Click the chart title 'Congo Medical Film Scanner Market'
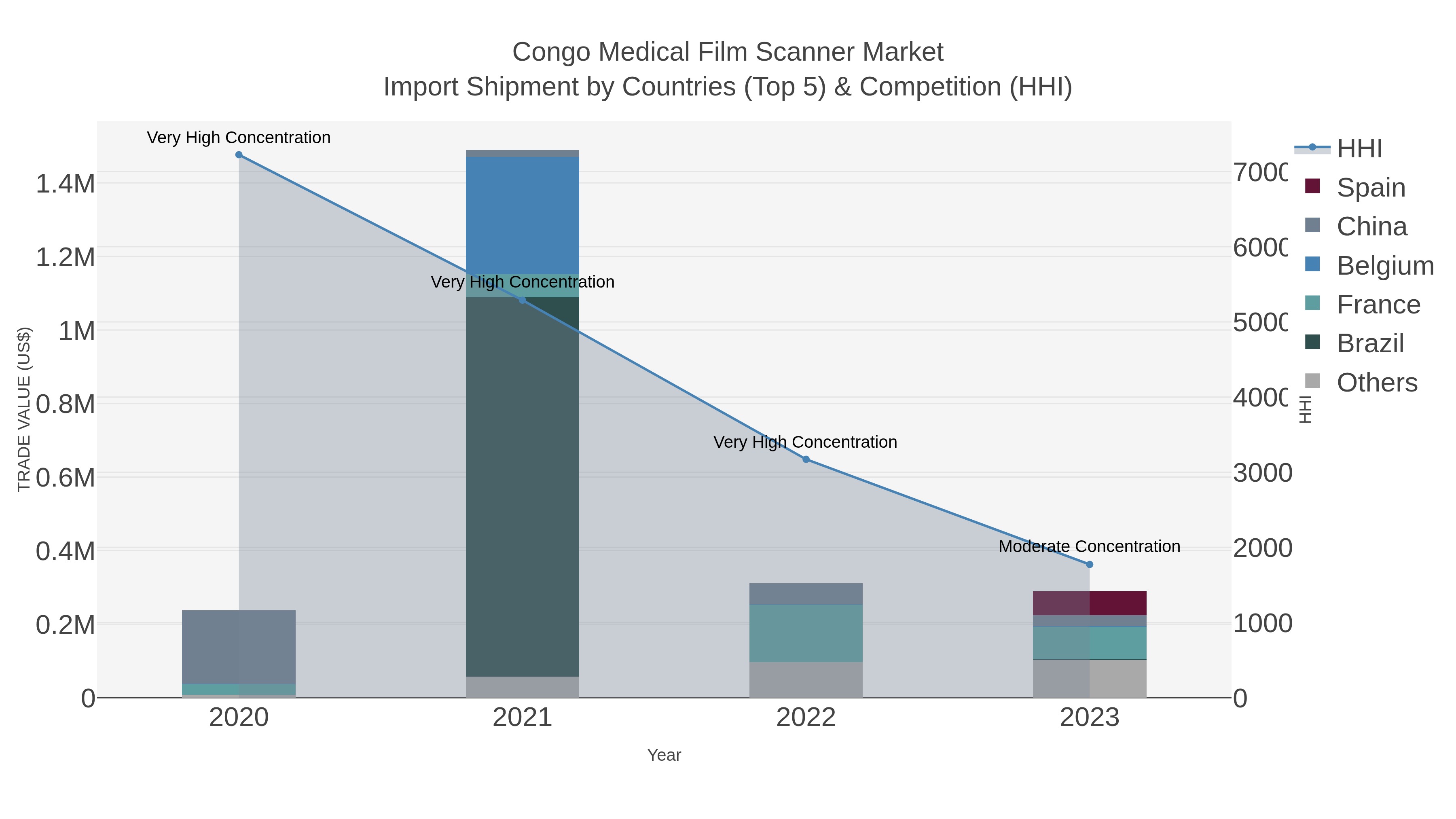The width and height of the screenshot is (1456, 819). tap(728, 52)
